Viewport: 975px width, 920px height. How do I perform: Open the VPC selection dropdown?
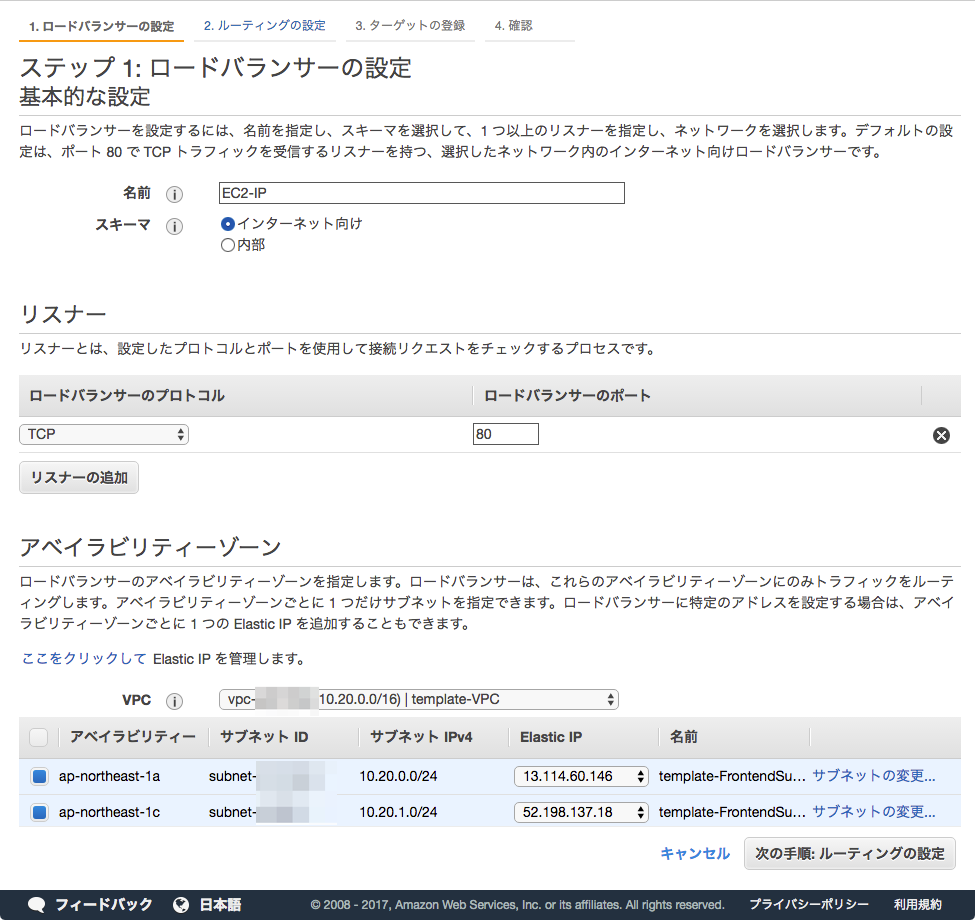[418, 701]
